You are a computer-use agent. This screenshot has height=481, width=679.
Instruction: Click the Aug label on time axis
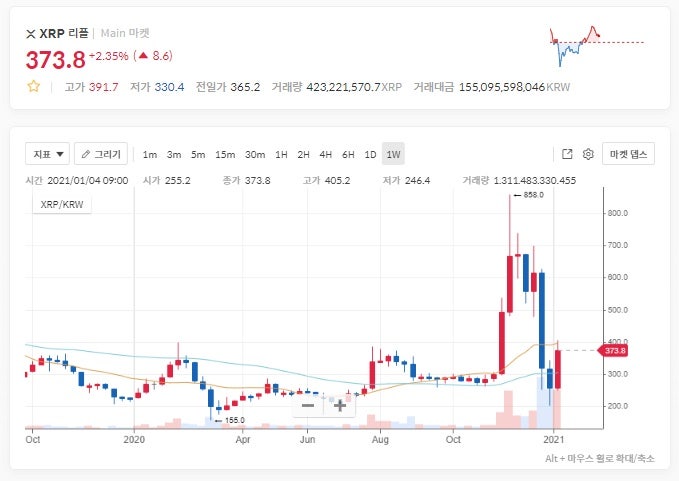pos(380,439)
